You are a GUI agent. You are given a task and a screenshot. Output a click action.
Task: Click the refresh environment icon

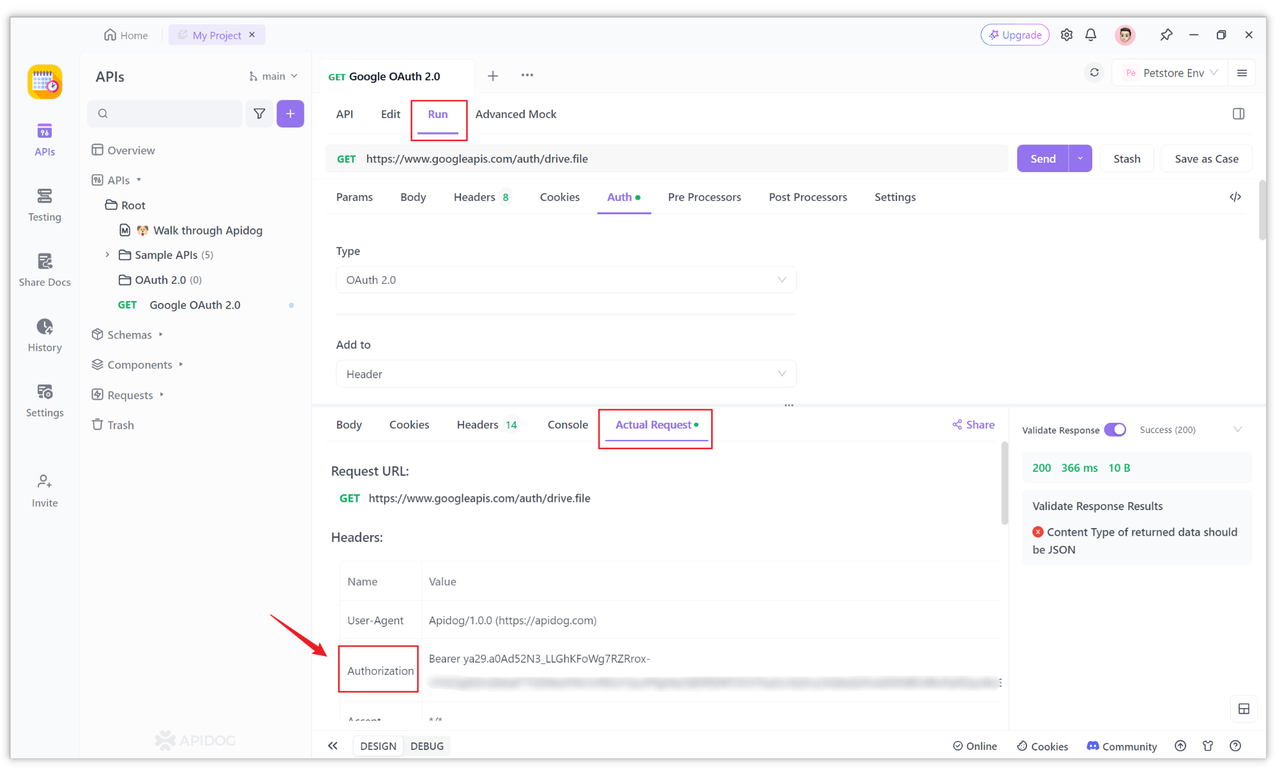click(1094, 73)
